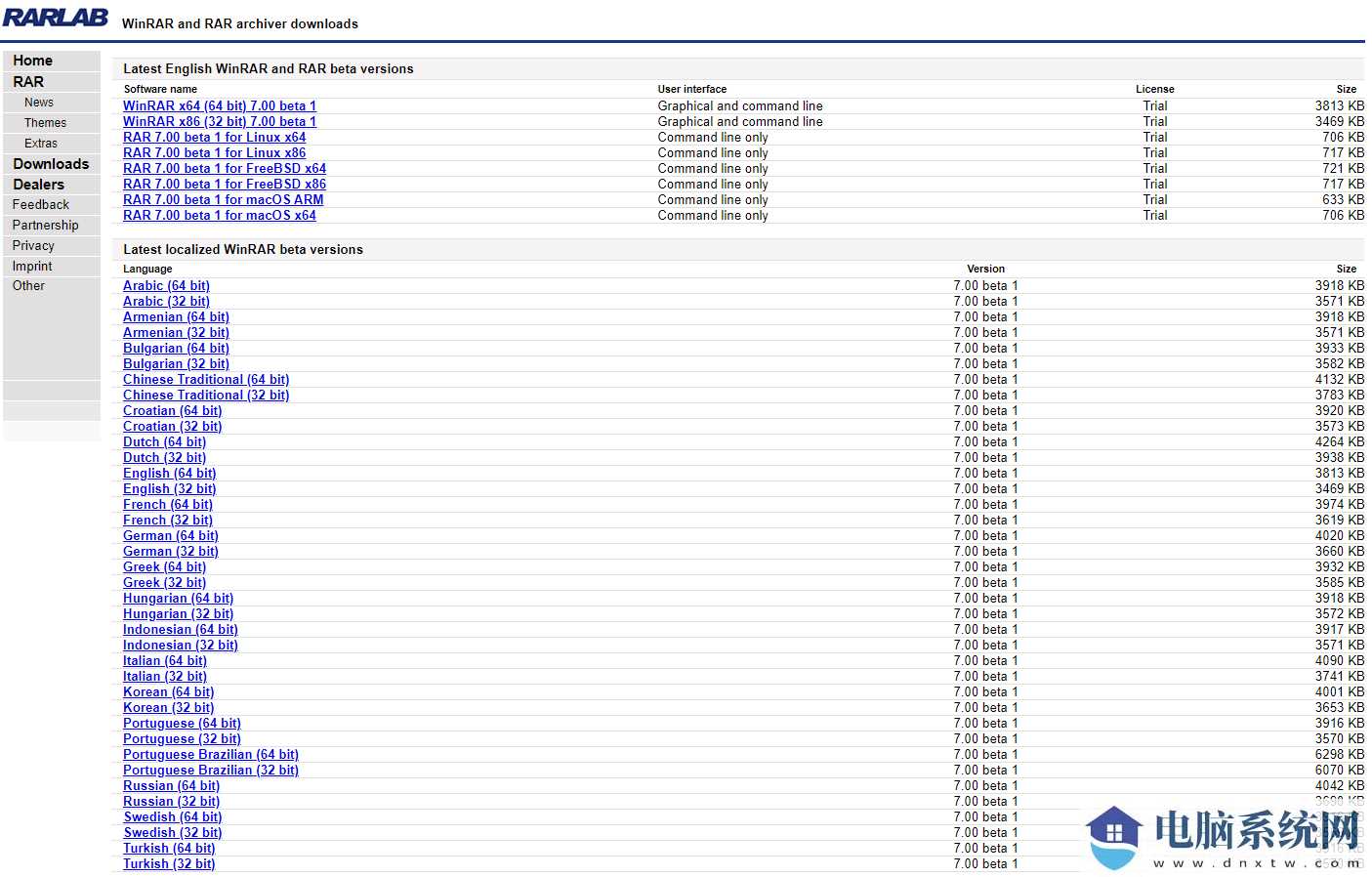Download Indonesian (64 bit) version
1372x877 pixels.
180,630
